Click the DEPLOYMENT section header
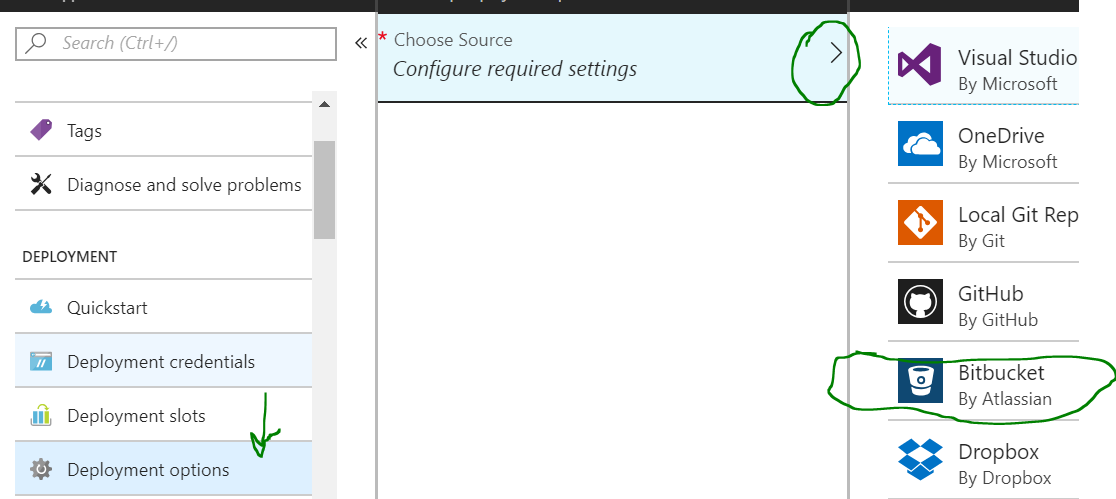This screenshot has height=499, width=1116. (69, 256)
